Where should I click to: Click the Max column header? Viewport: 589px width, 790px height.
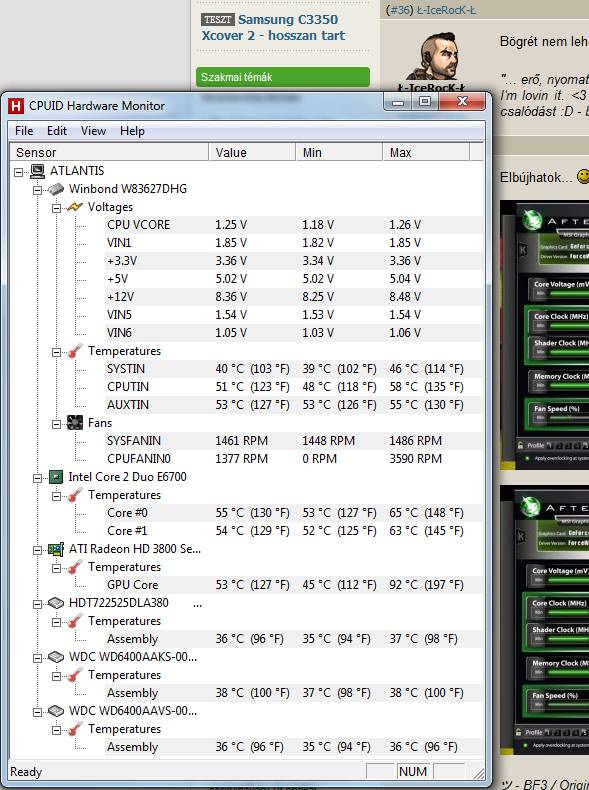click(x=426, y=152)
